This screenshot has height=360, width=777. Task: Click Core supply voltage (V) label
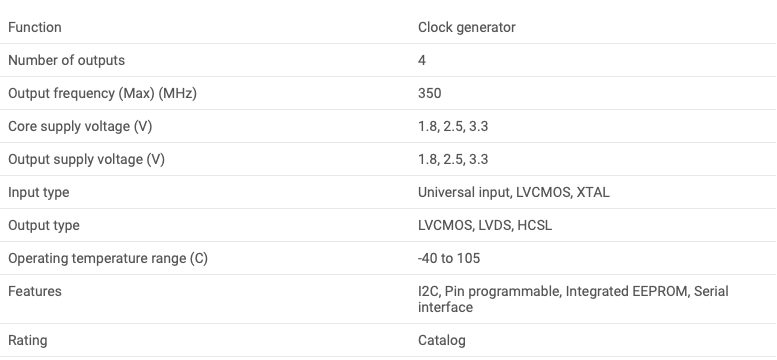coord(80,126)
